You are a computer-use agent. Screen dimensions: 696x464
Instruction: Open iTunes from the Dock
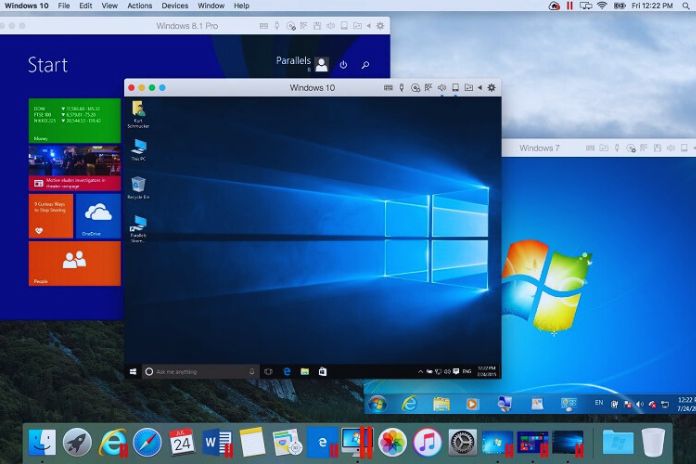click(427, 442)
